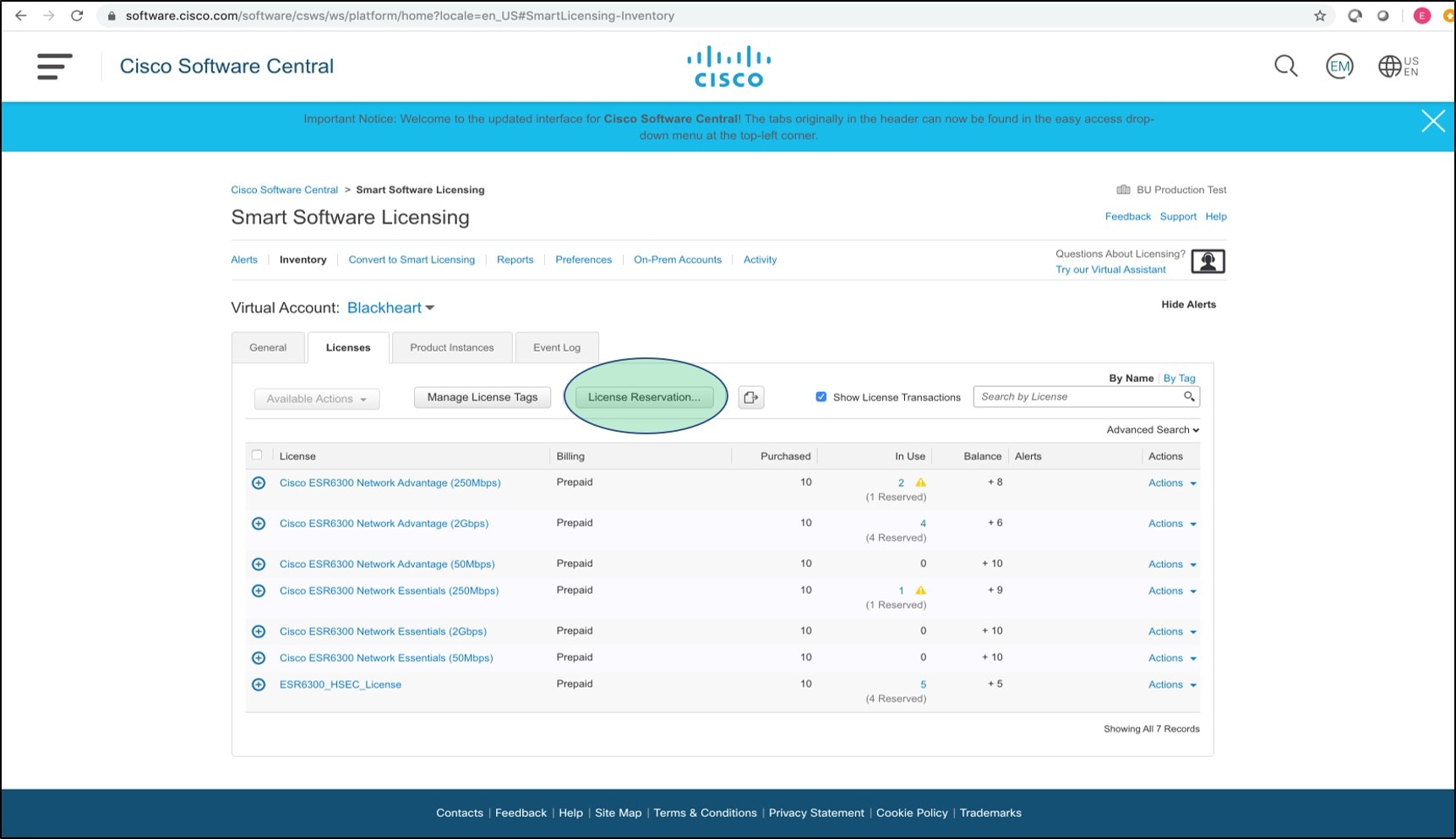Open Actions menu for Network Essentials (2Gbps)
The height and width of the screenshot is (839, 1456).
(x=1172, y=631)
